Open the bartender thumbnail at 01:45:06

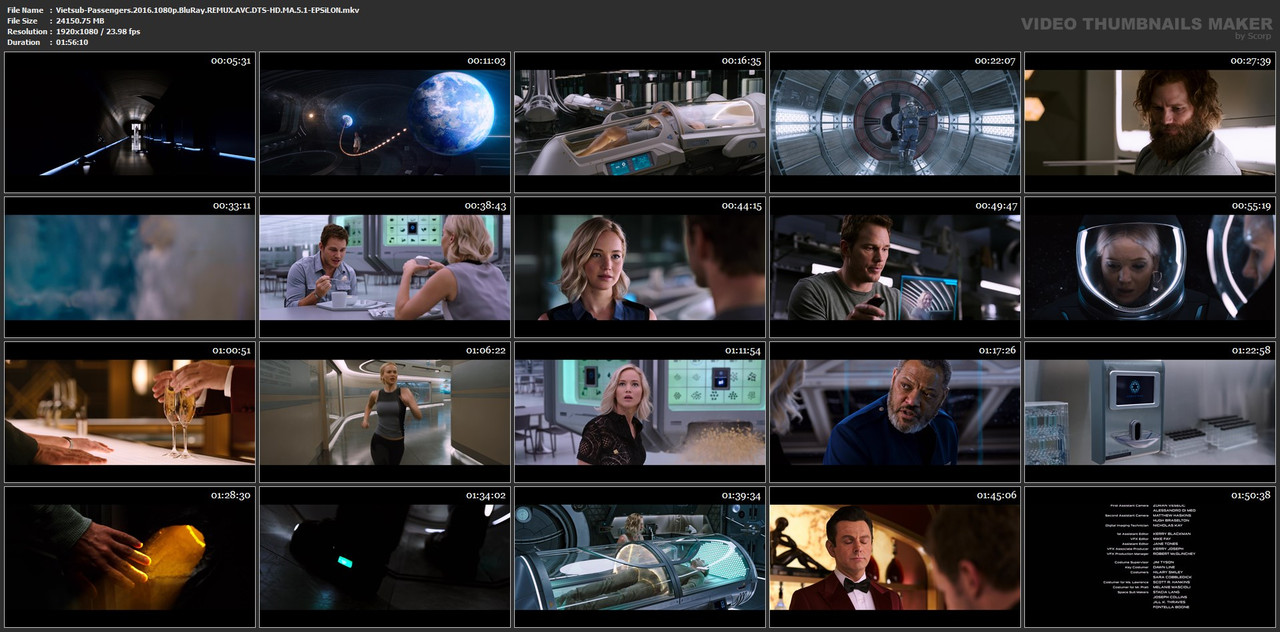click(895, 556)
